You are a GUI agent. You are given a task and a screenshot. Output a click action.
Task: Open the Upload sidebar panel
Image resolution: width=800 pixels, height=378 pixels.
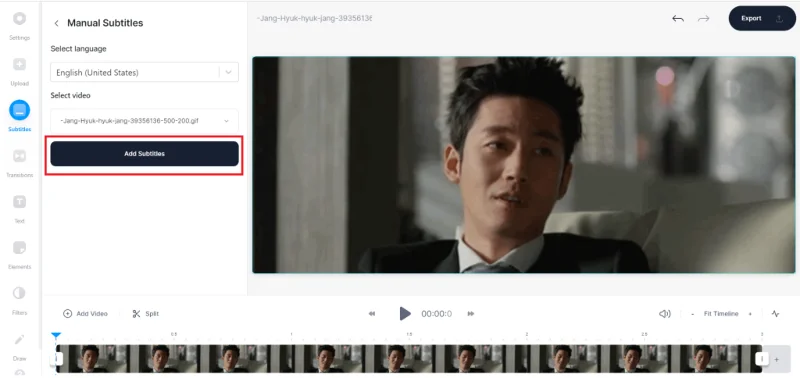click(19, 71)
